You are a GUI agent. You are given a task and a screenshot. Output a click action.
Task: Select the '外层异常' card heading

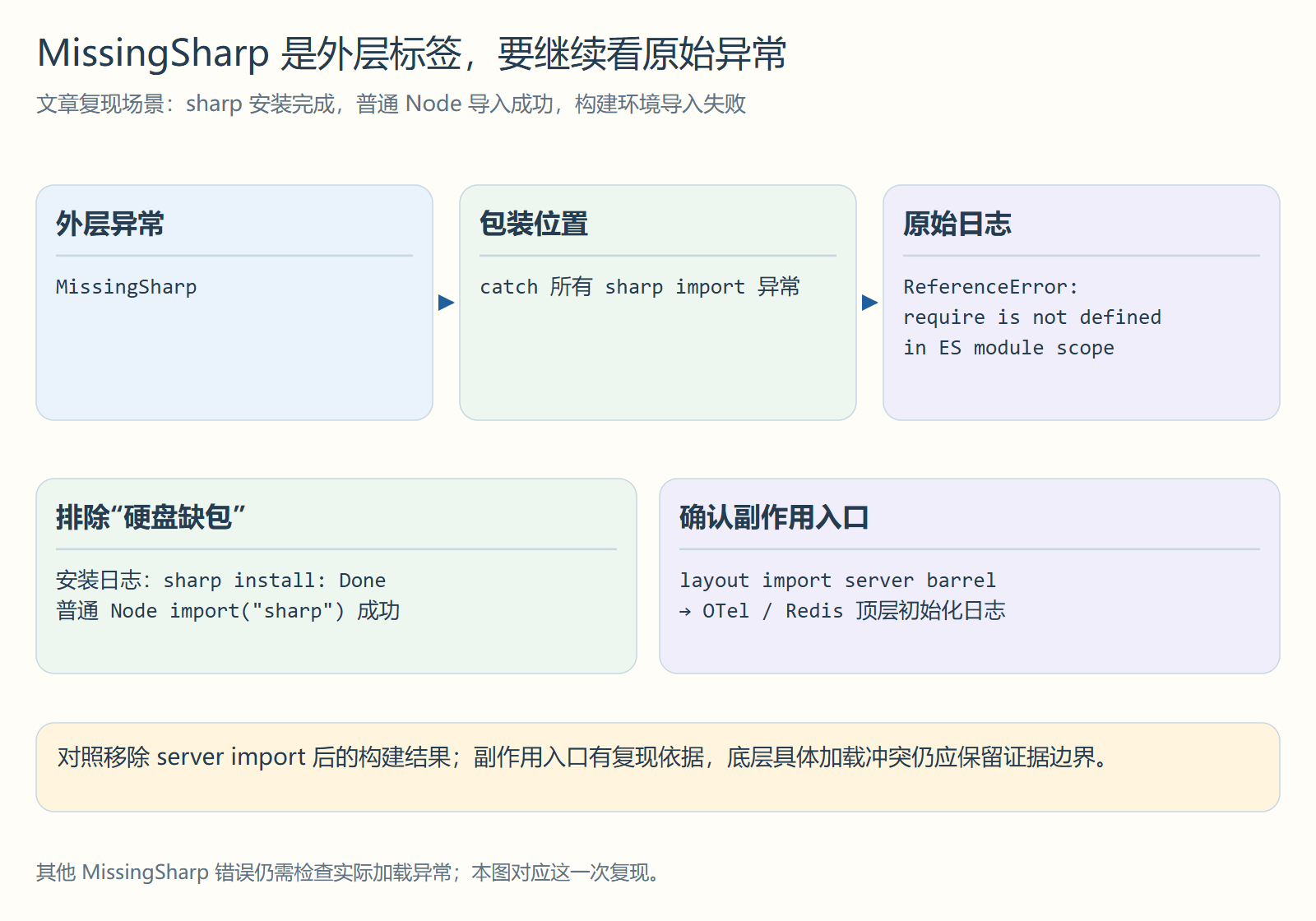tap(110, 224)
